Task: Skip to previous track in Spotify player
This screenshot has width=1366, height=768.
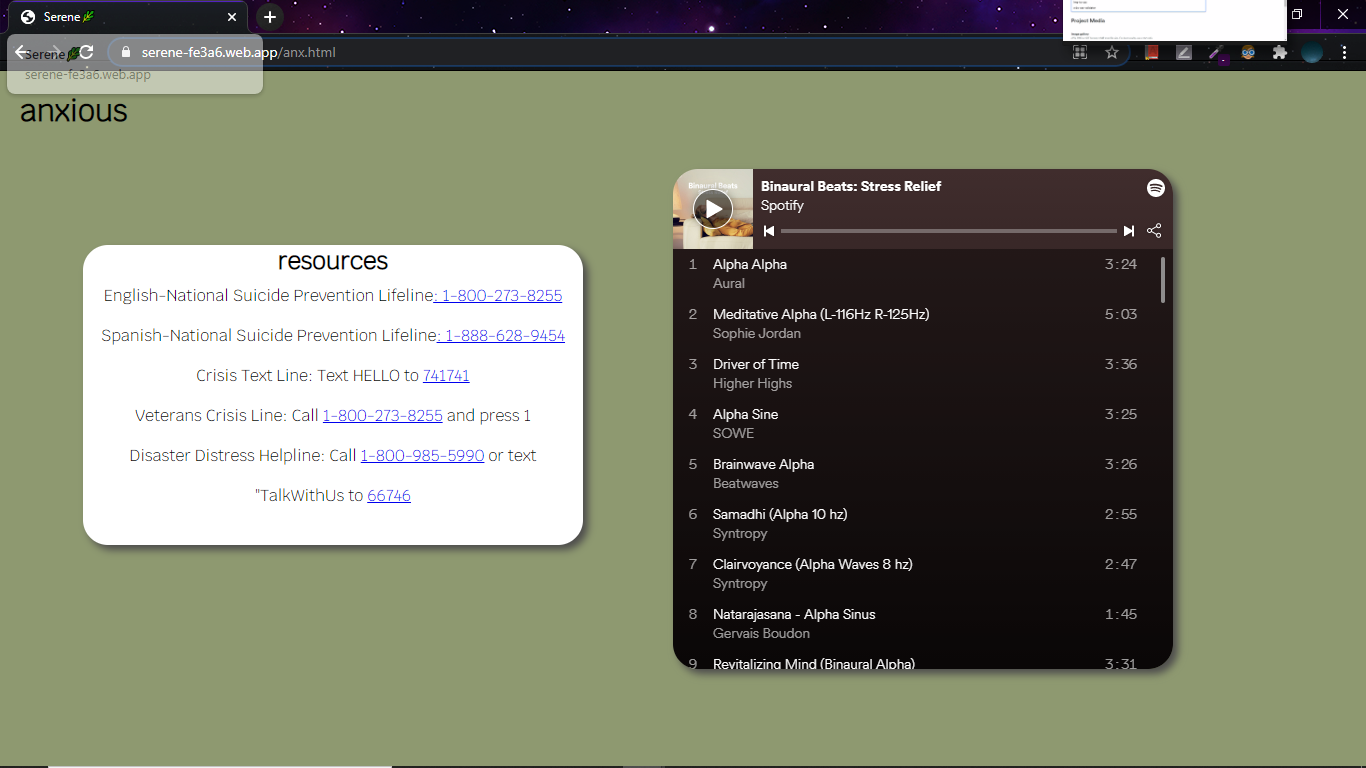Action: [x=769, y=231]
